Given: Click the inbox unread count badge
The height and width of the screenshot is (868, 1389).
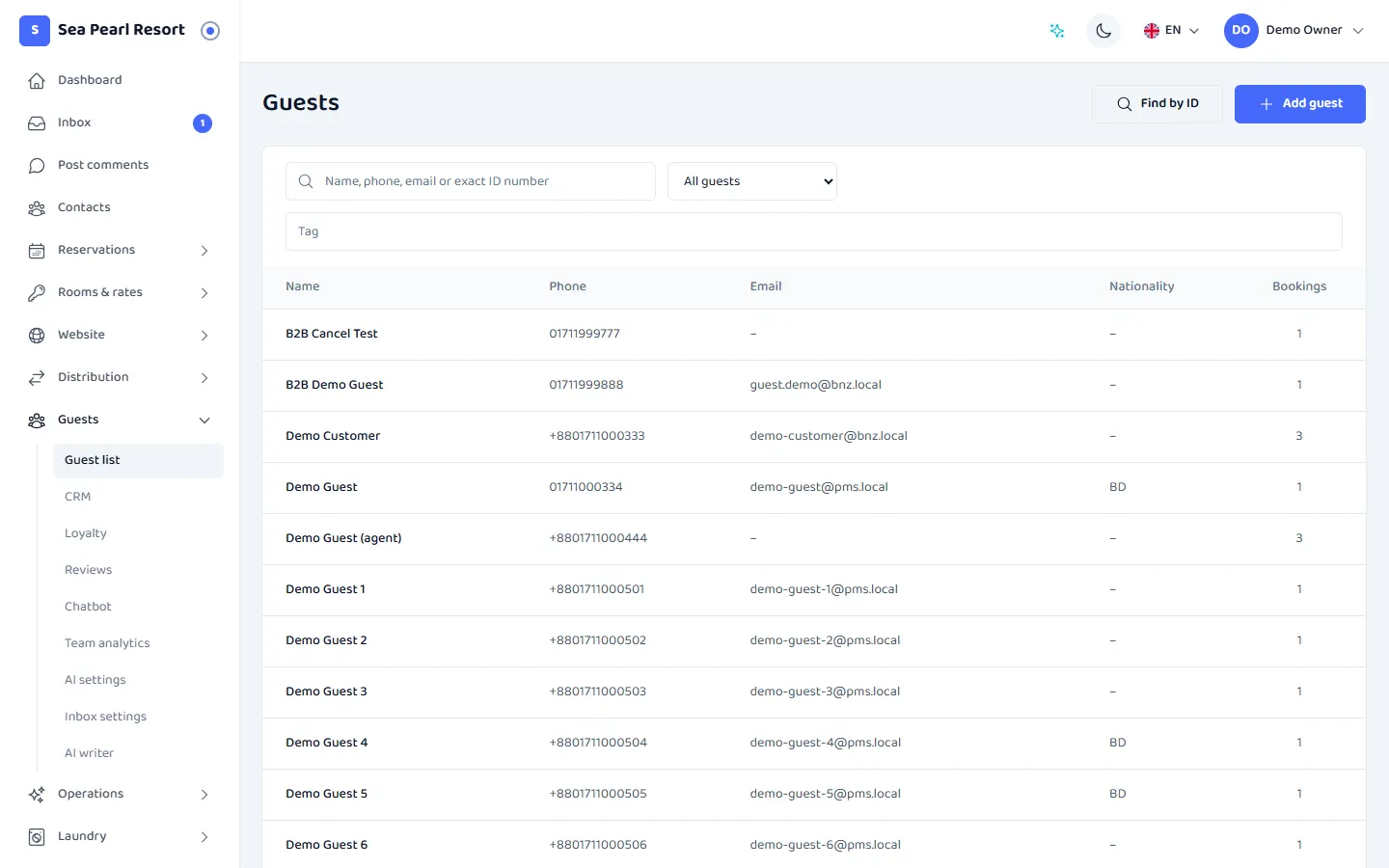Looking at the screenshot, I should pyautogui.click(x=203, y=123).
